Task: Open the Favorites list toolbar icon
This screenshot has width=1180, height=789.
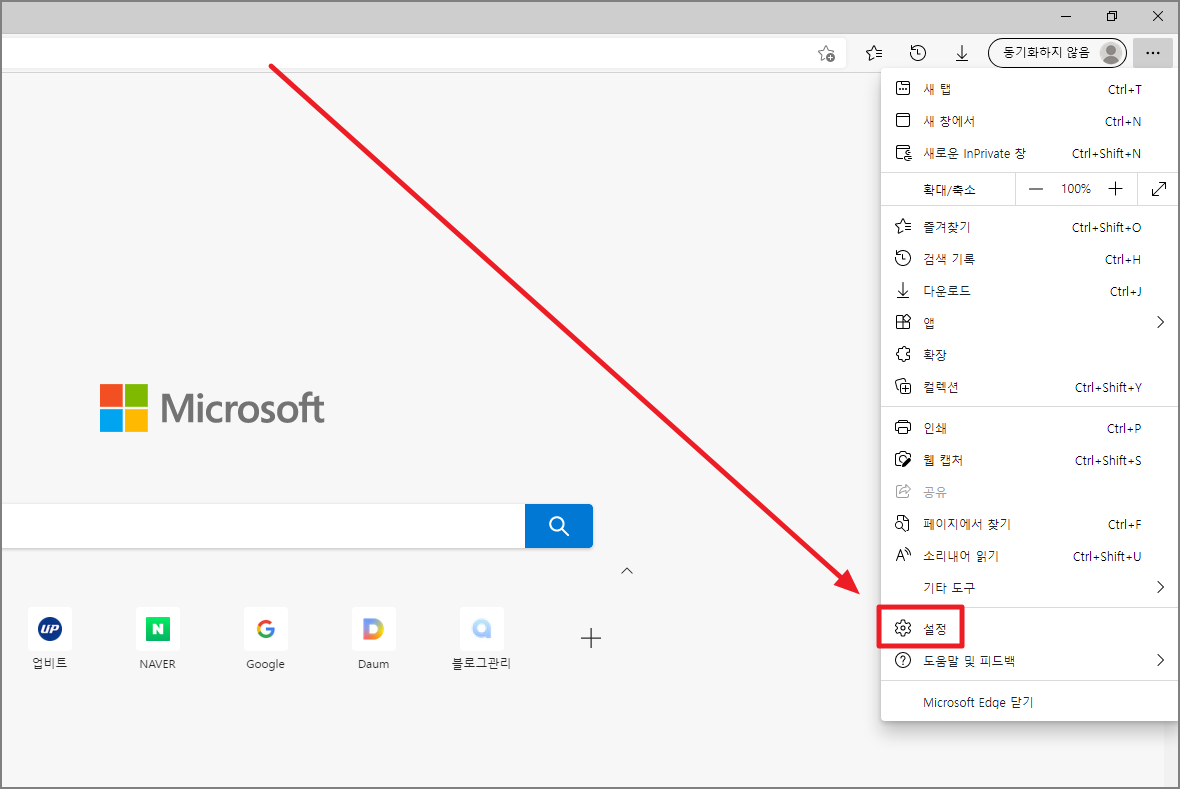Action: [x=874, y=53]
